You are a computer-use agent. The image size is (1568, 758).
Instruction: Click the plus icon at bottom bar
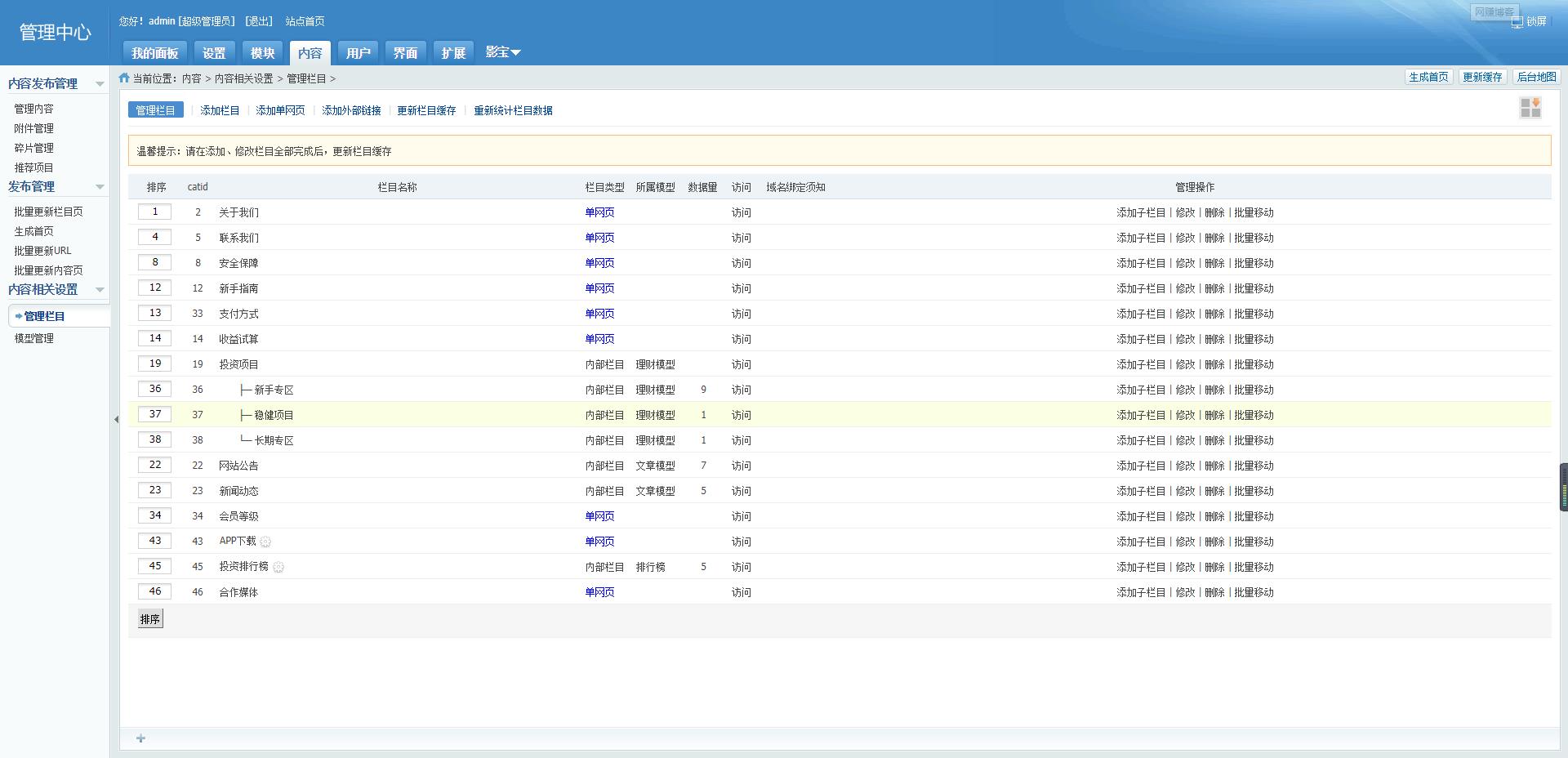[140, 738]
